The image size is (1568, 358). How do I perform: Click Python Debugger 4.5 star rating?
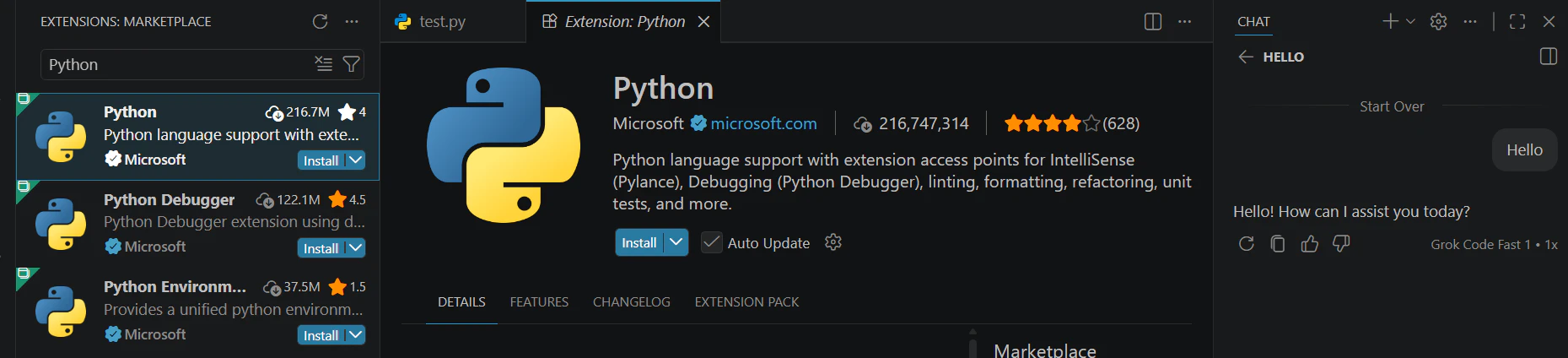click(x=348, y=199)
